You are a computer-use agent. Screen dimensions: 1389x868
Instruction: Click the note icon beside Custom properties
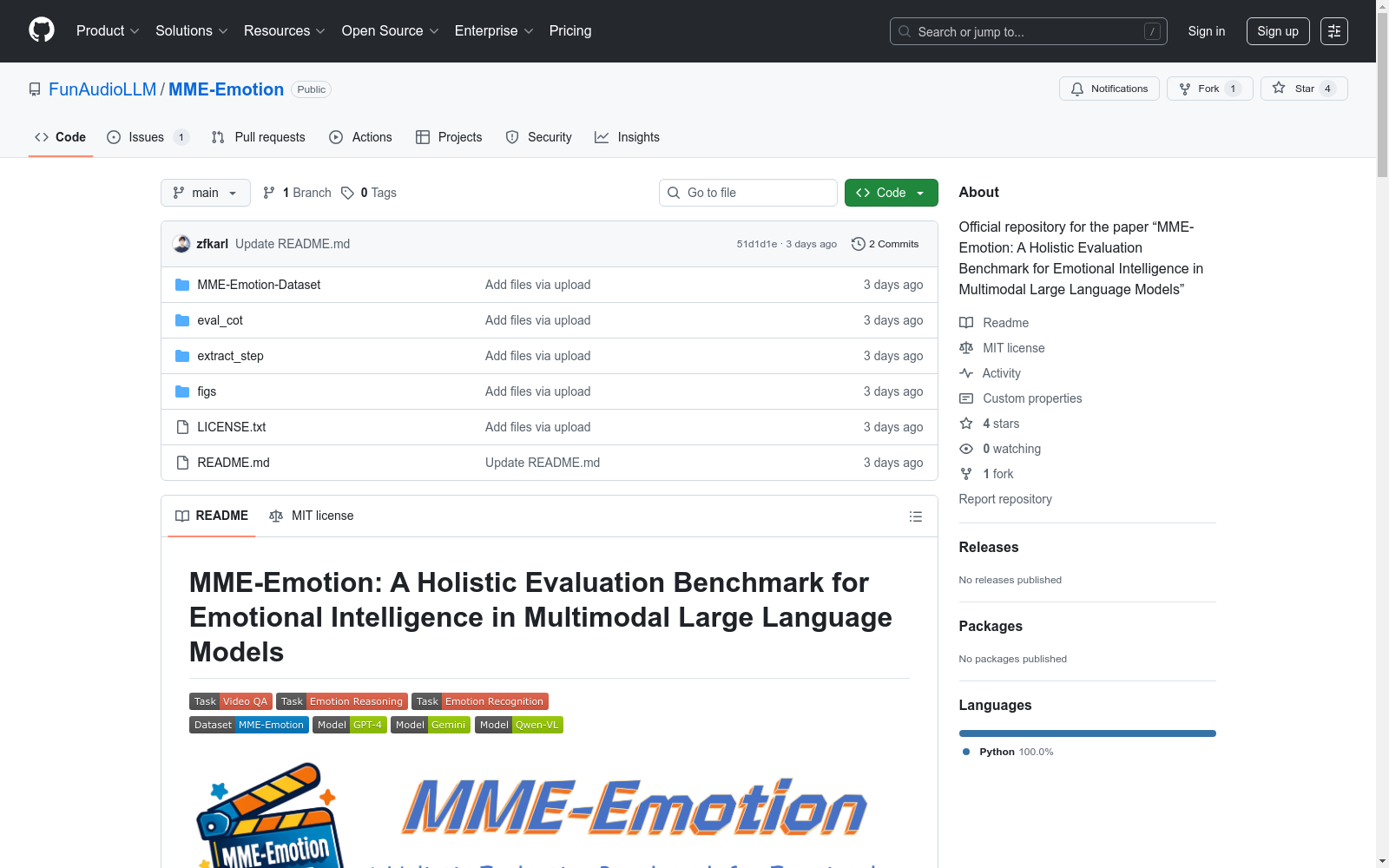coord(966,398)
